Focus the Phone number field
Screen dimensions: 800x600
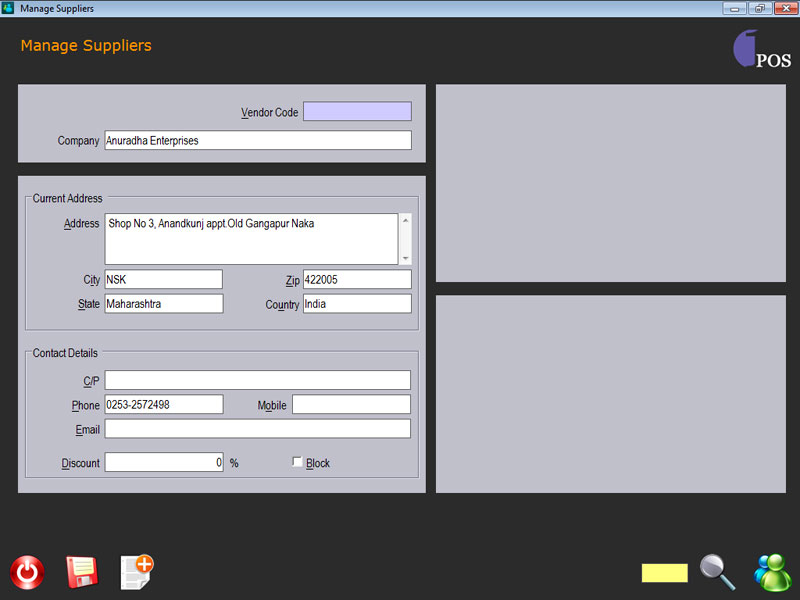coord(163,405)
